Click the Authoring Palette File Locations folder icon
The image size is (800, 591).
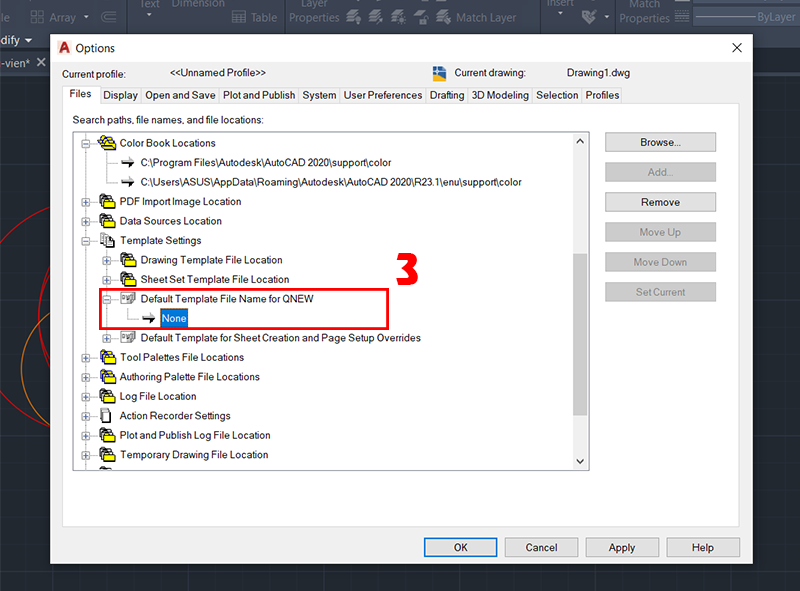point(107,377)
